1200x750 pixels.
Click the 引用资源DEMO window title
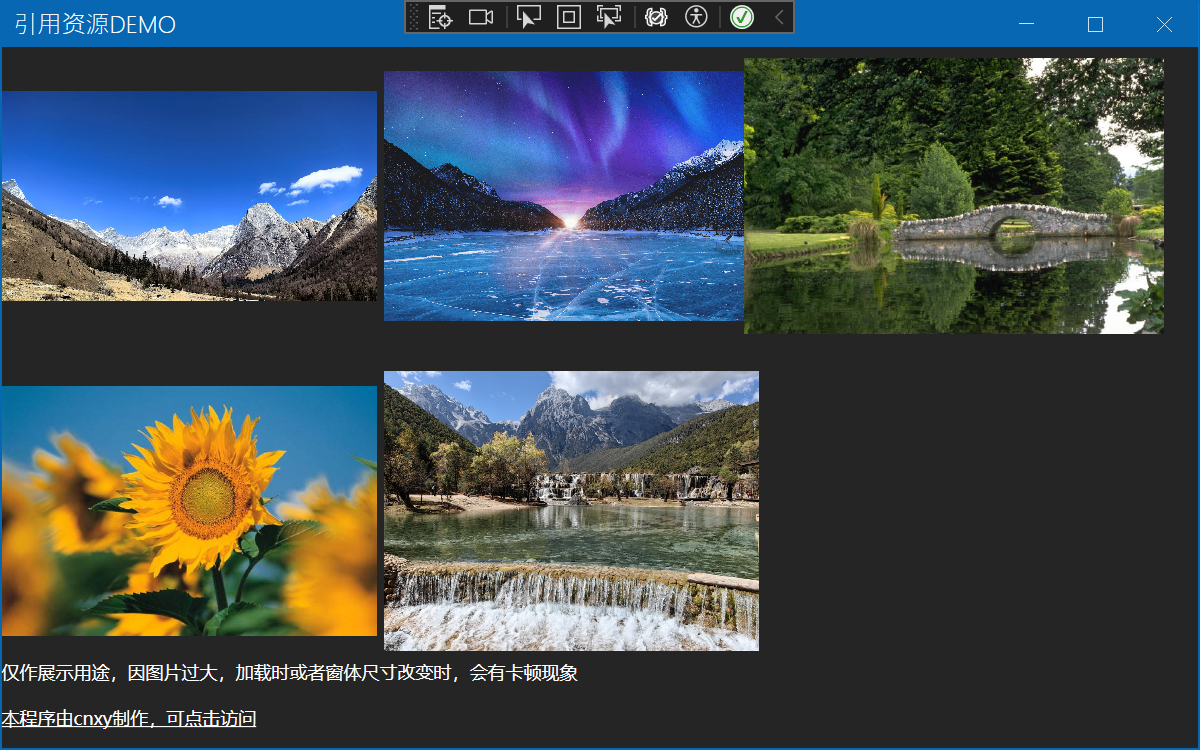coord(95,25)
